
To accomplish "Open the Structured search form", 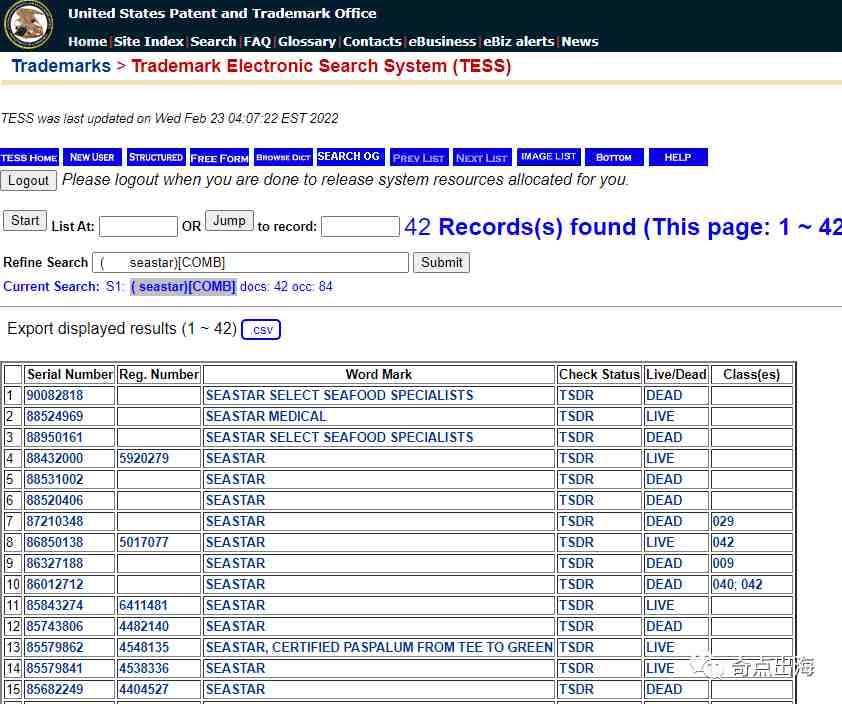I will click(156, 157).
